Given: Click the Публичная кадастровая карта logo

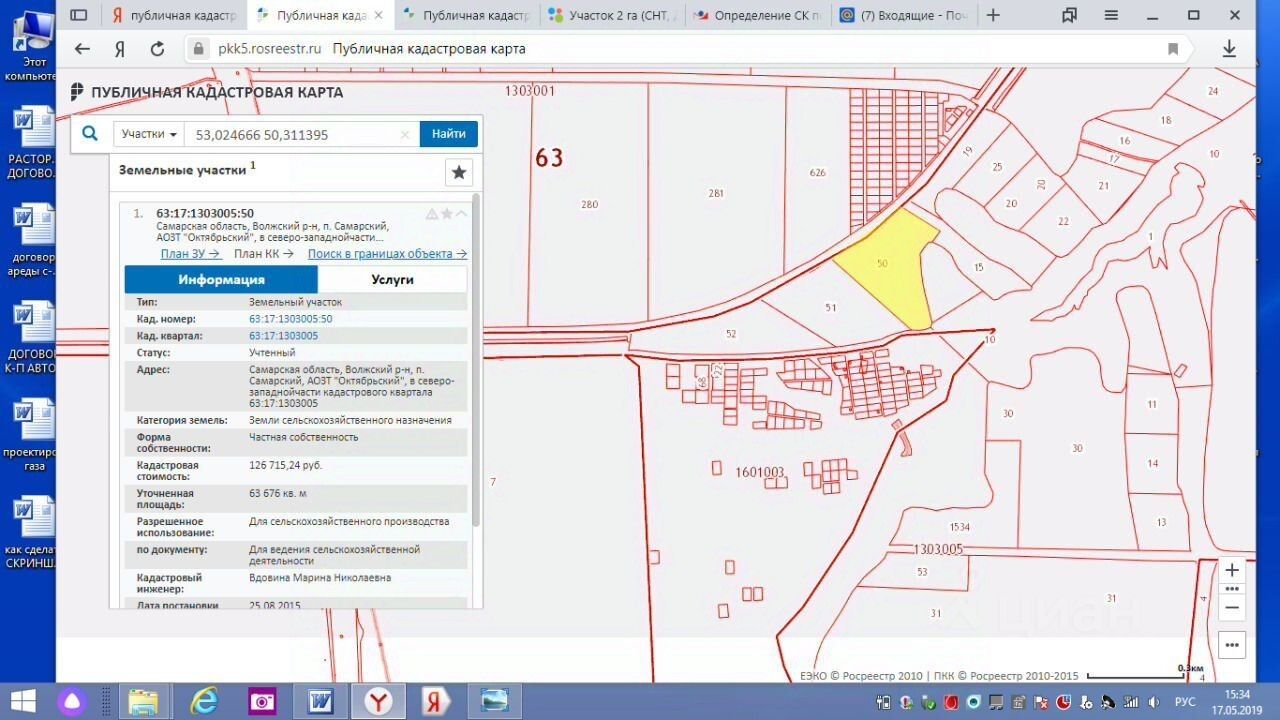Looking at the screenshot, I should pos(207,92).
